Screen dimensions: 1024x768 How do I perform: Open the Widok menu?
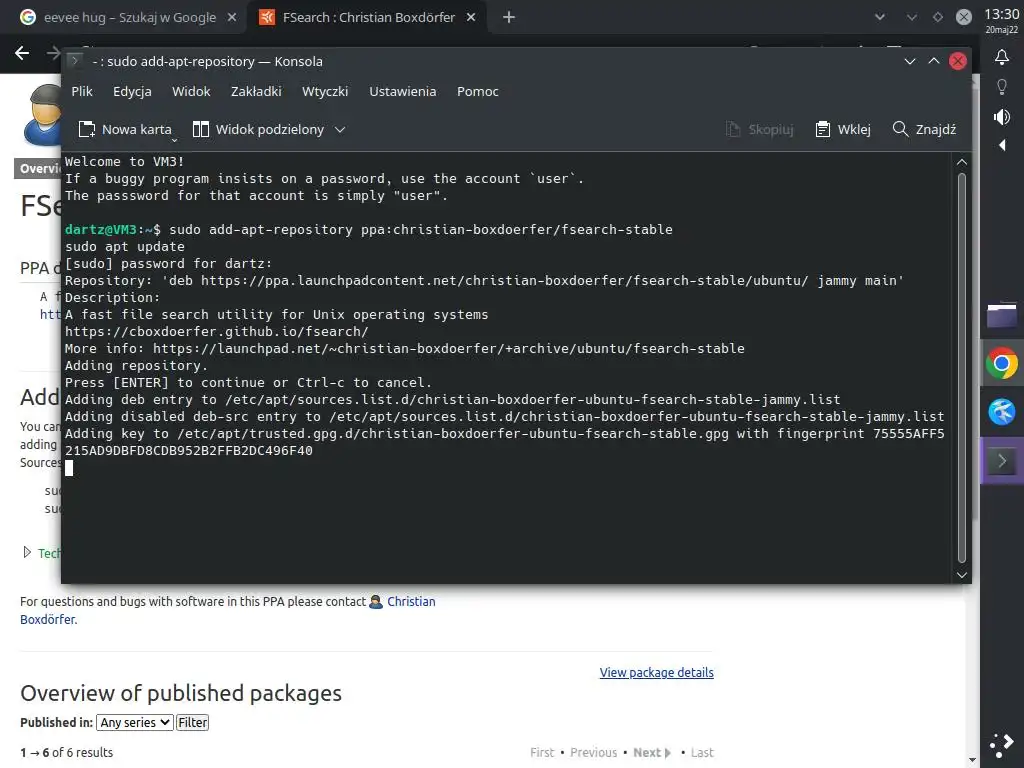pos(191,91)
